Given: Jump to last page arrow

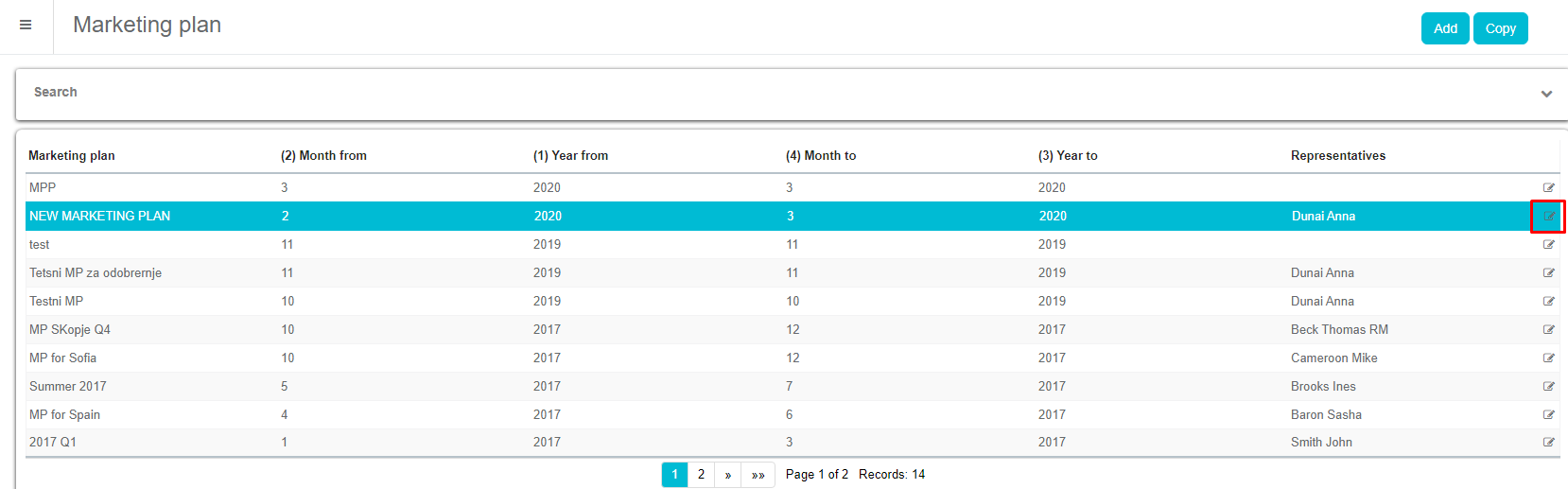Looking at the screenshot, I should (x=758, y=475).
